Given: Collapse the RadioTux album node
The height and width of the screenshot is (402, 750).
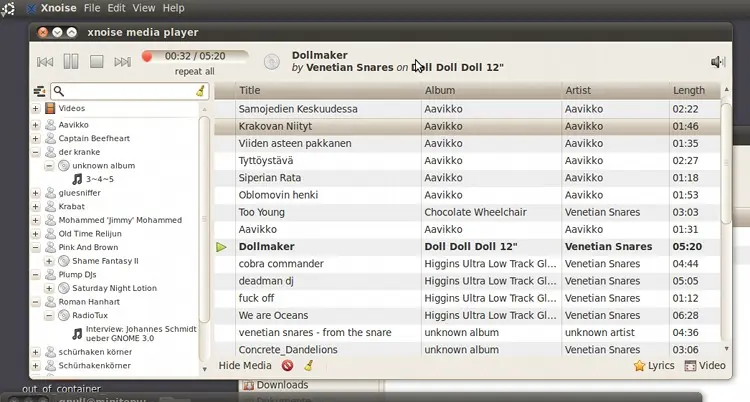Looking at the screenshot, I should pyautogui.click(x=49, y=315).
